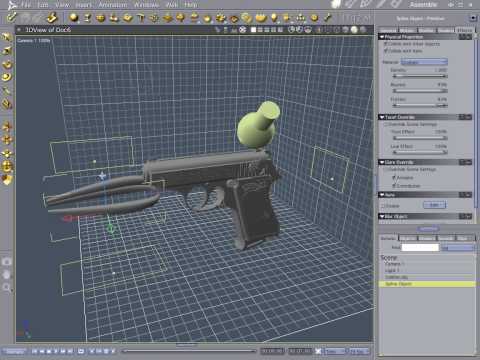
Task: Click the bottom gold icon of the left toolbar
Action: 7,179
